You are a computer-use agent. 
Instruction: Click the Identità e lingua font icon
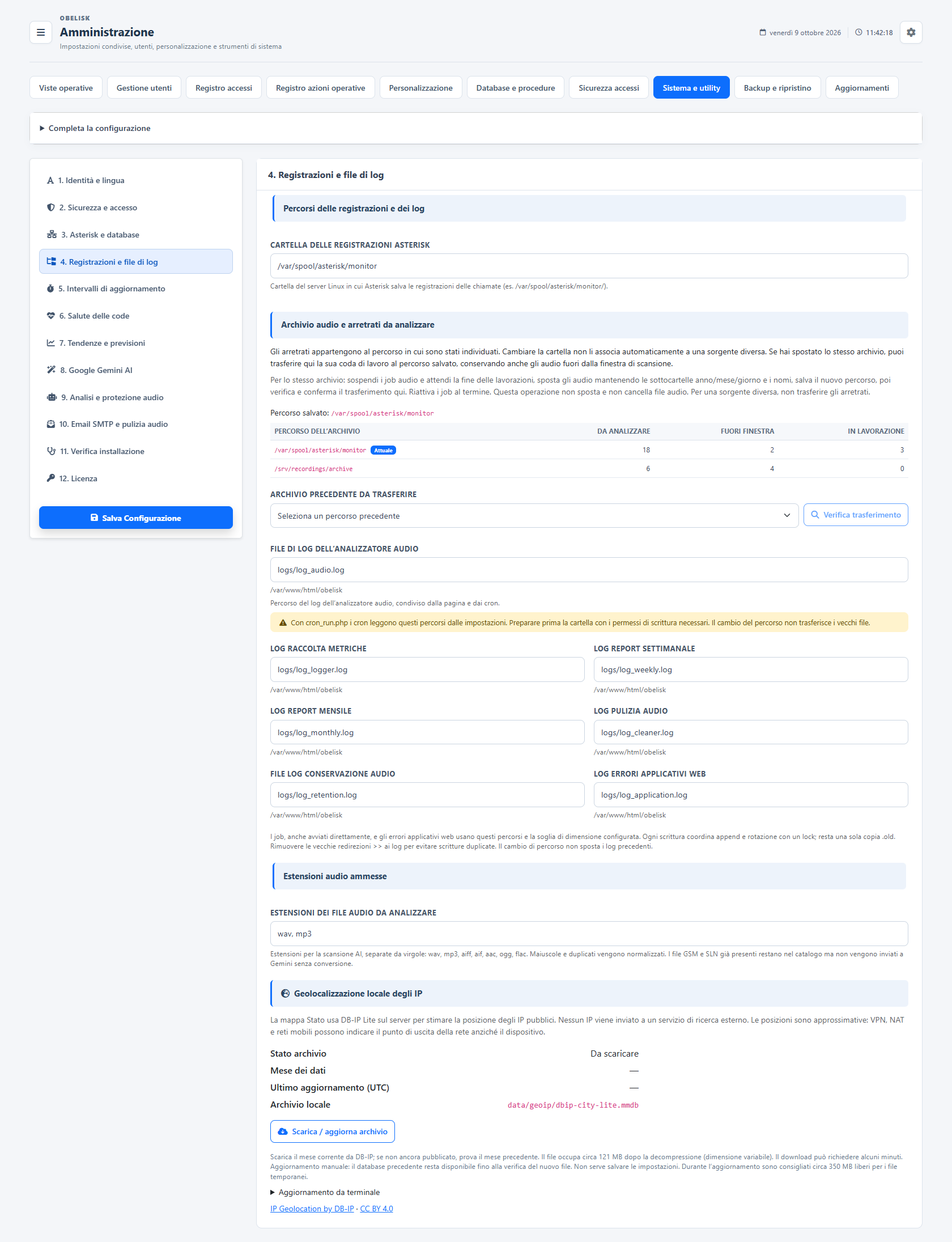tap(50, 180)
